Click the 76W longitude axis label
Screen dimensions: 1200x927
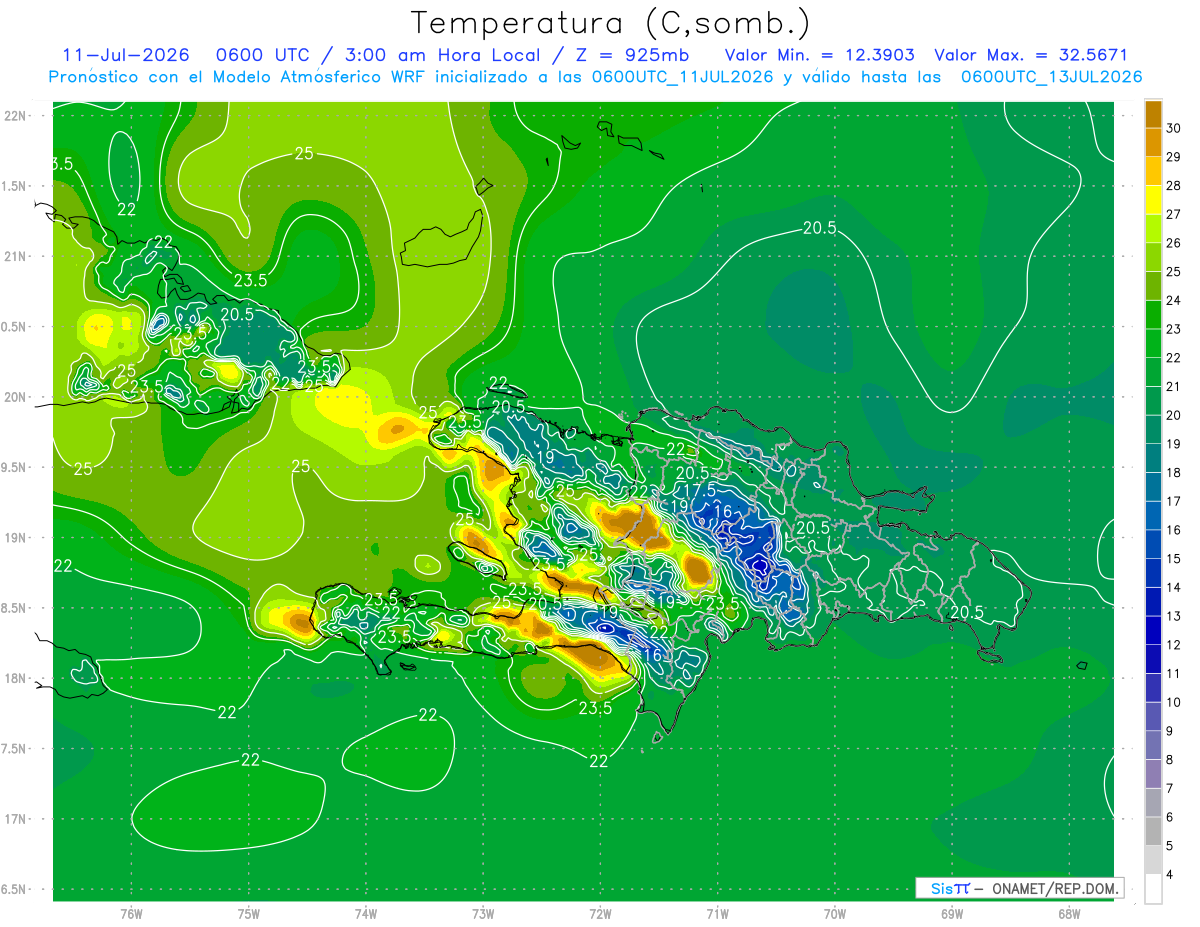[131, 913]
